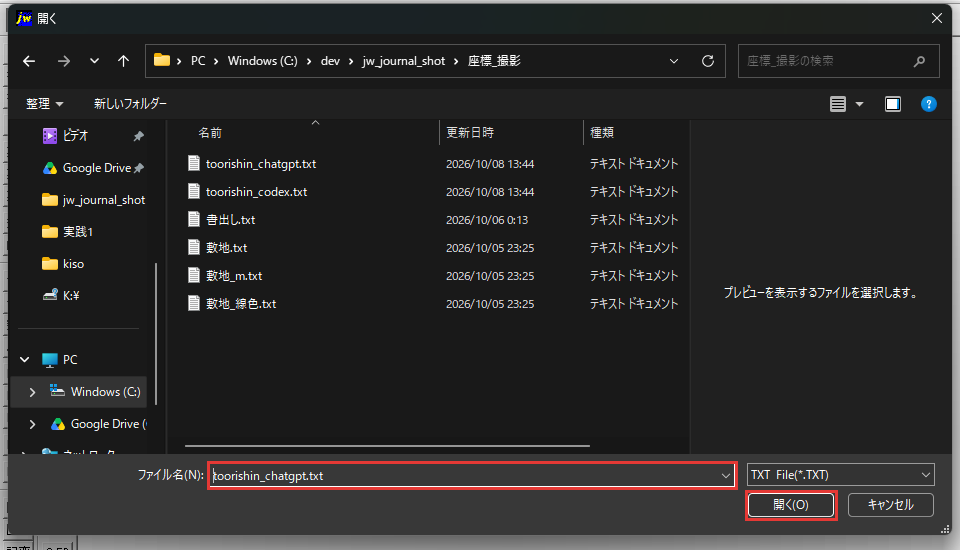960x550 pixels.
Task: Click キャンセル button
Action: [891, 505]
